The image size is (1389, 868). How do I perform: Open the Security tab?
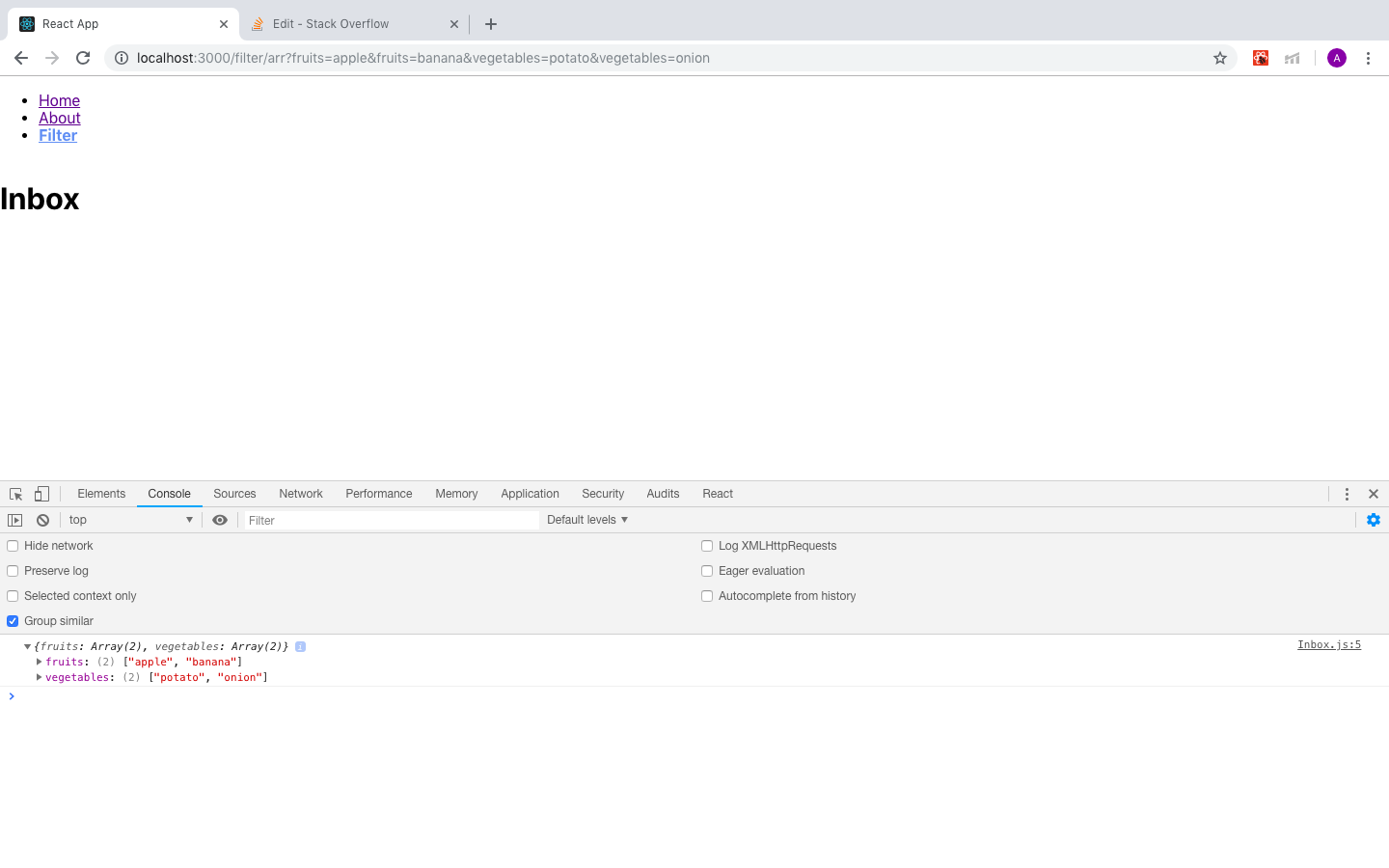(x=603, y=494)
